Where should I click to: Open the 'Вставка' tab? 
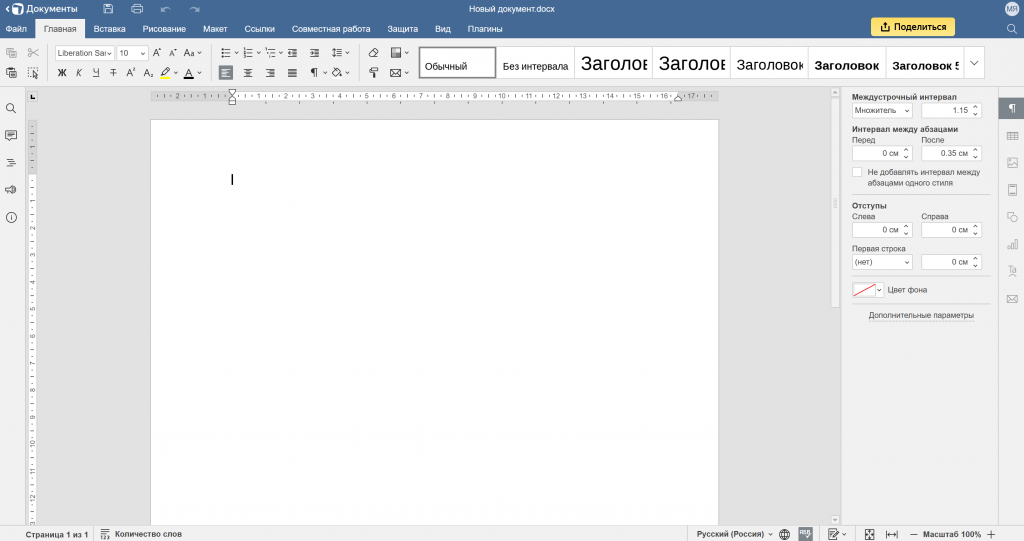109,29
